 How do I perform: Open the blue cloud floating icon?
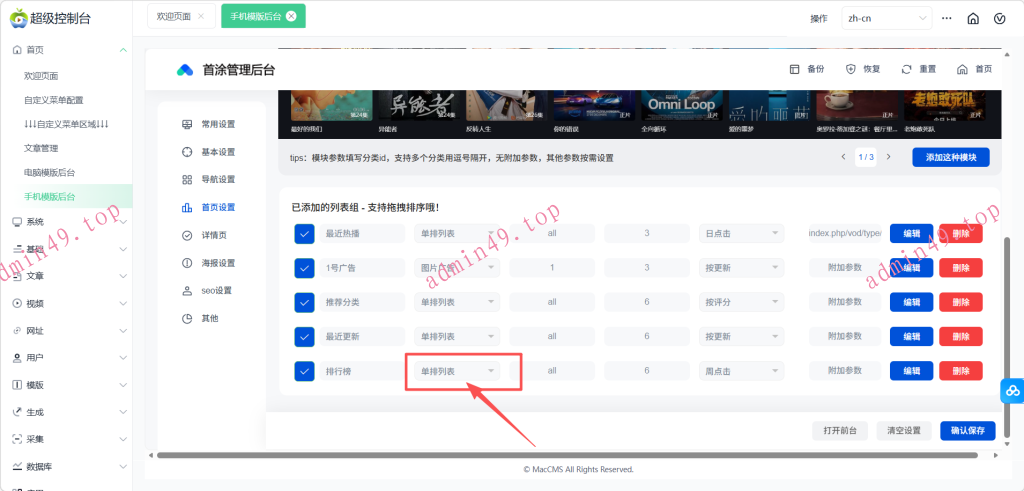pos(1011,391)
